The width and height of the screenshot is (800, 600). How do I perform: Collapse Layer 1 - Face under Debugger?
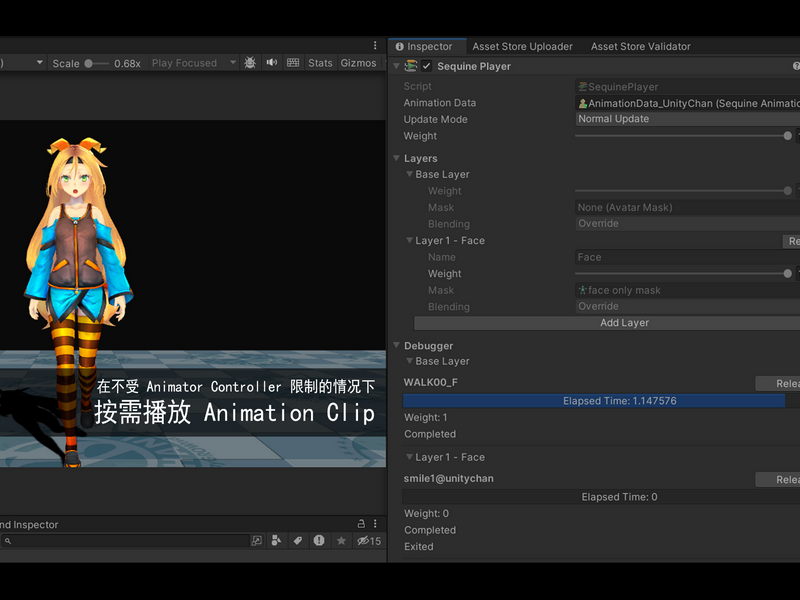point(409,457)
